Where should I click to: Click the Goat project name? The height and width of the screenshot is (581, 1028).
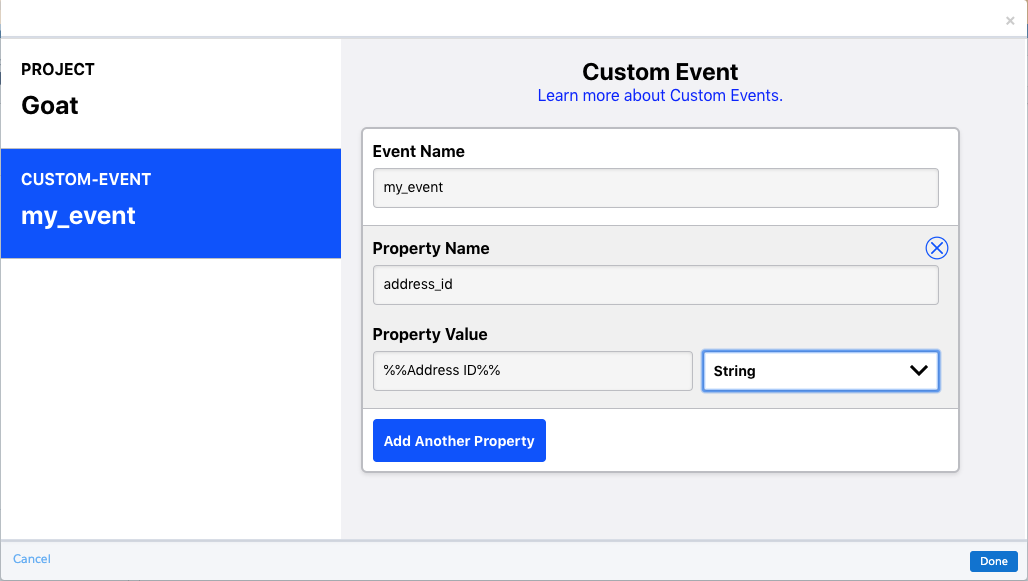pyautogui.click(x=50, y=106)
